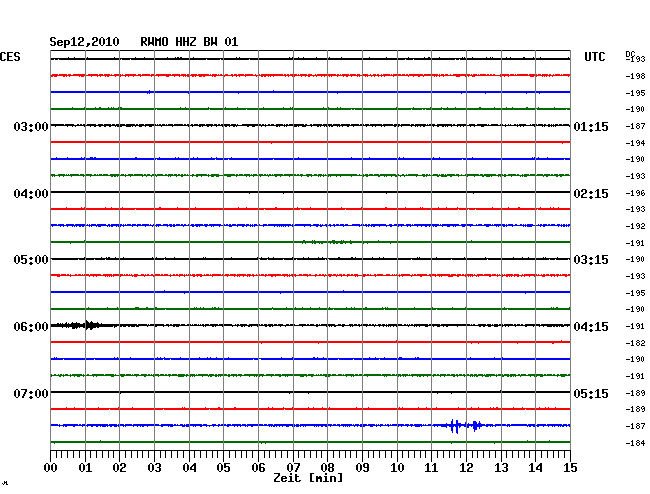650x494 pixels.
Task: Click the 01:15 UTC time label
Action: point(591,127)
